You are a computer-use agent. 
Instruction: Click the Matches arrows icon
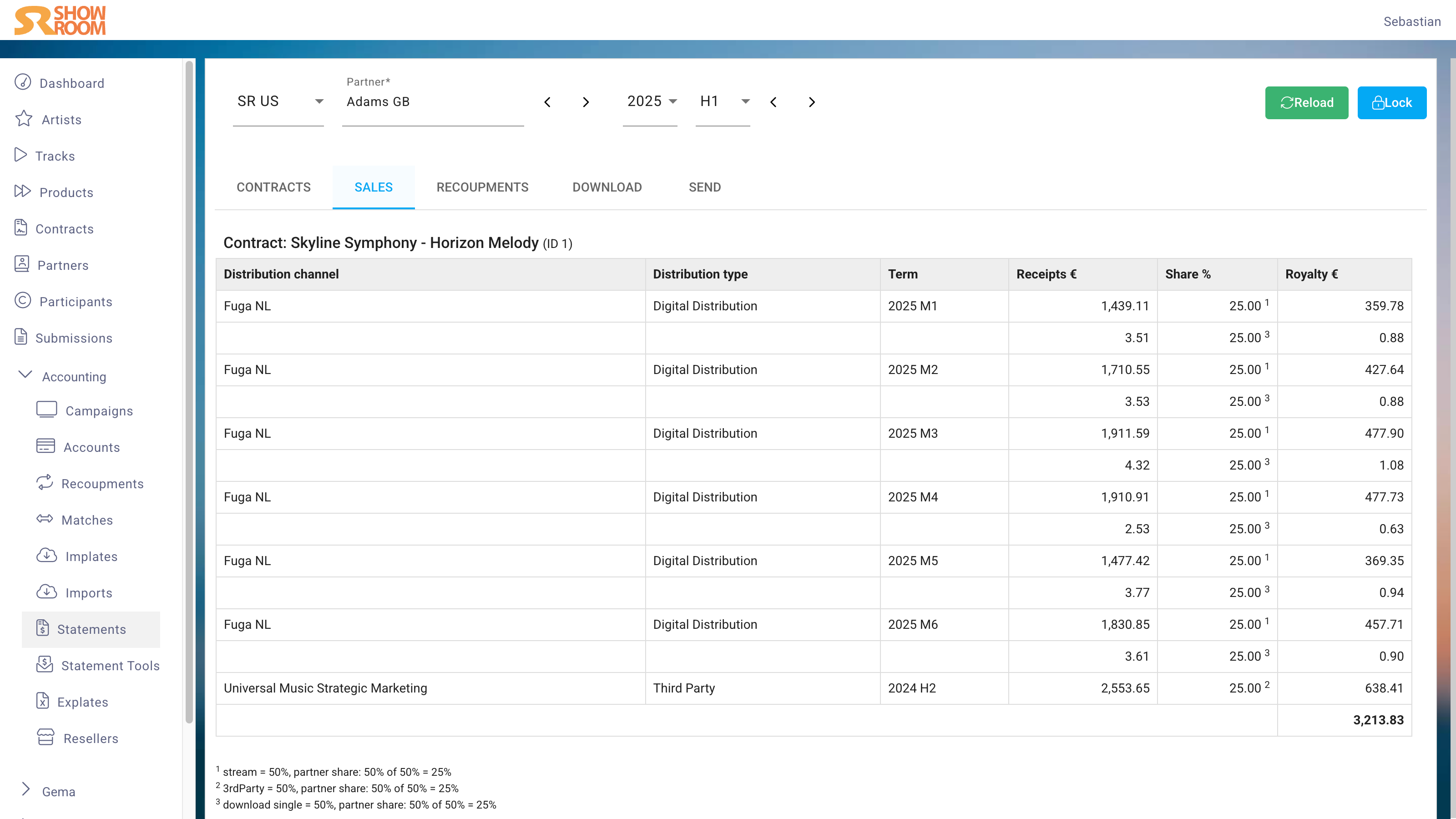[x=45, y=519]
